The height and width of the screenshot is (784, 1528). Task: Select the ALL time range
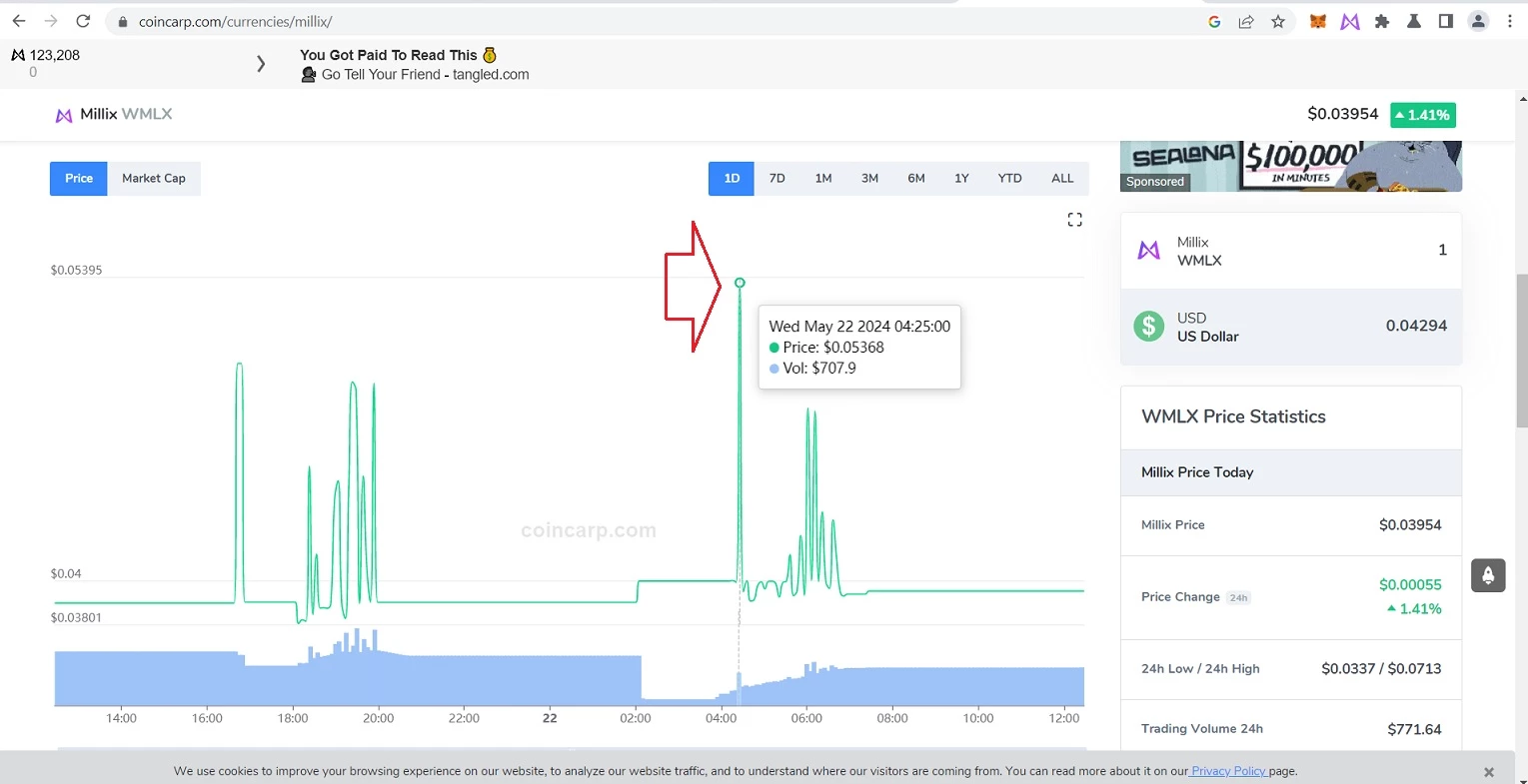1062,178
